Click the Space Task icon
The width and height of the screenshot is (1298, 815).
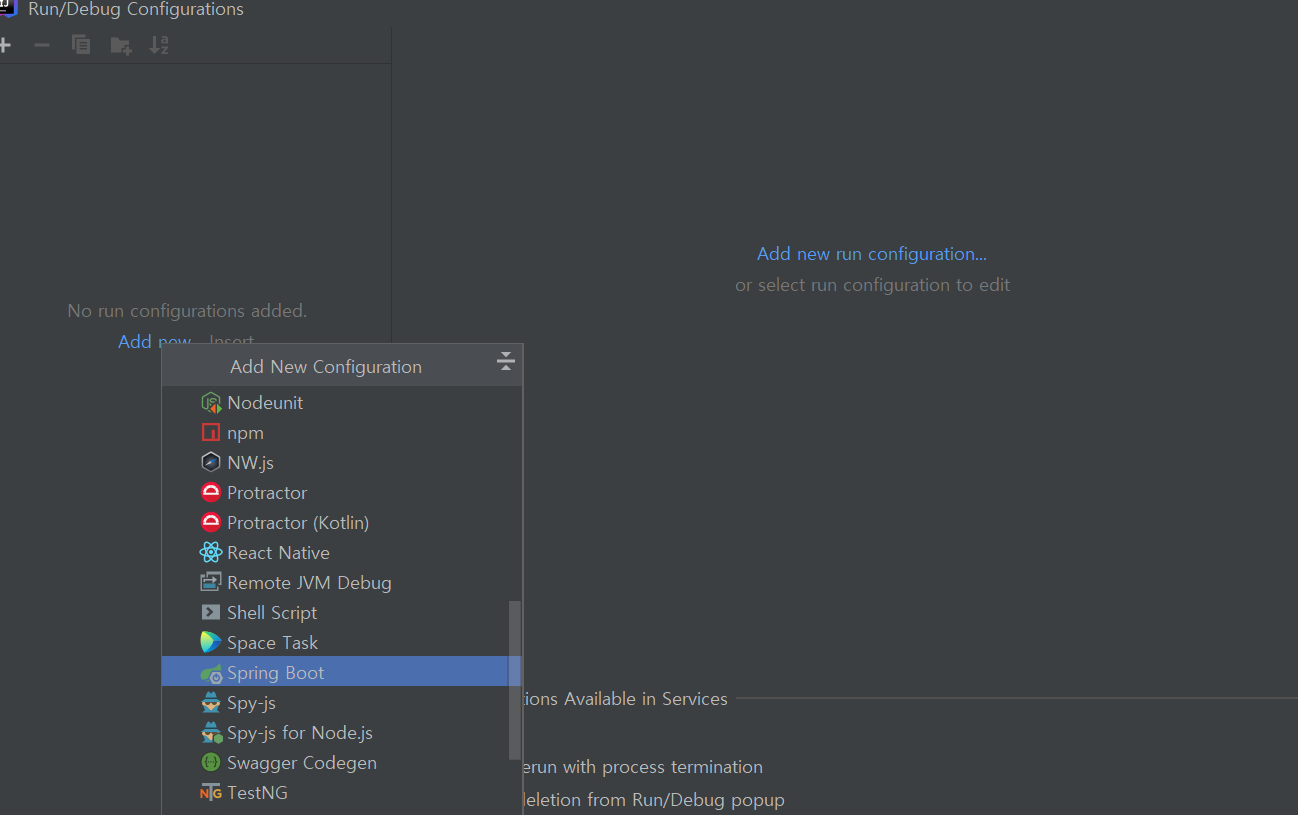pos(211,643)
